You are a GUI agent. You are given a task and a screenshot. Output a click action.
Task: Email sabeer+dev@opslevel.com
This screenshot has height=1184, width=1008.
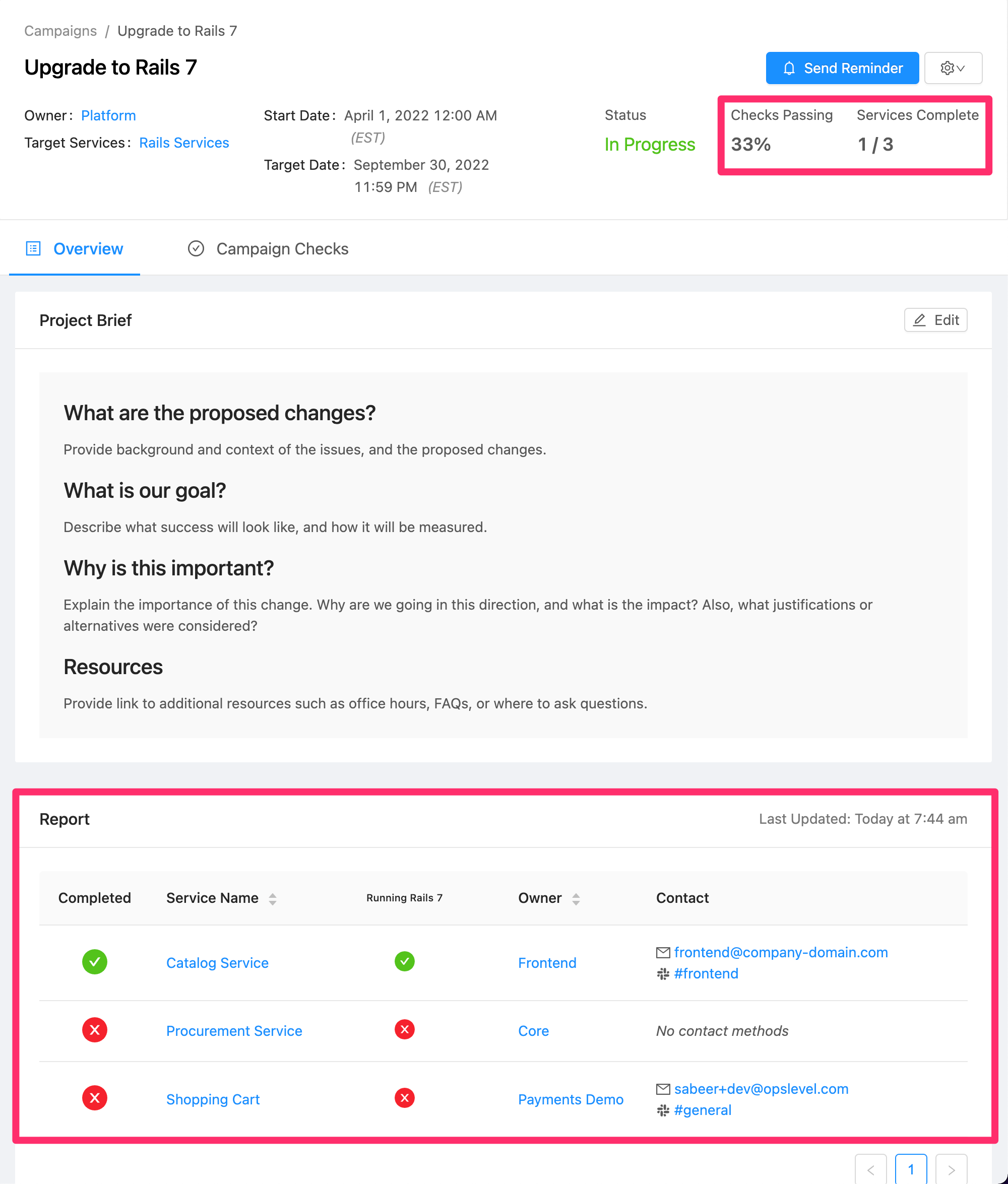(761, 1089)
